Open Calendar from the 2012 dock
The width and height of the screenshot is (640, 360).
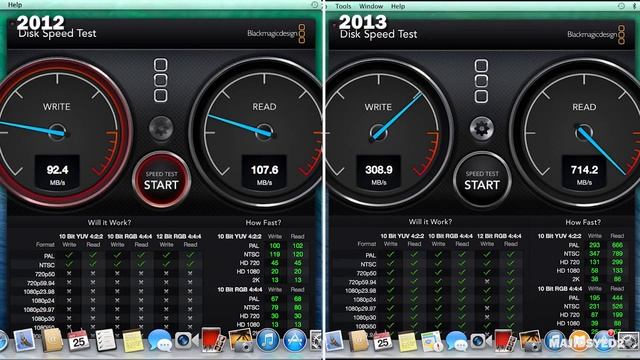78,340
